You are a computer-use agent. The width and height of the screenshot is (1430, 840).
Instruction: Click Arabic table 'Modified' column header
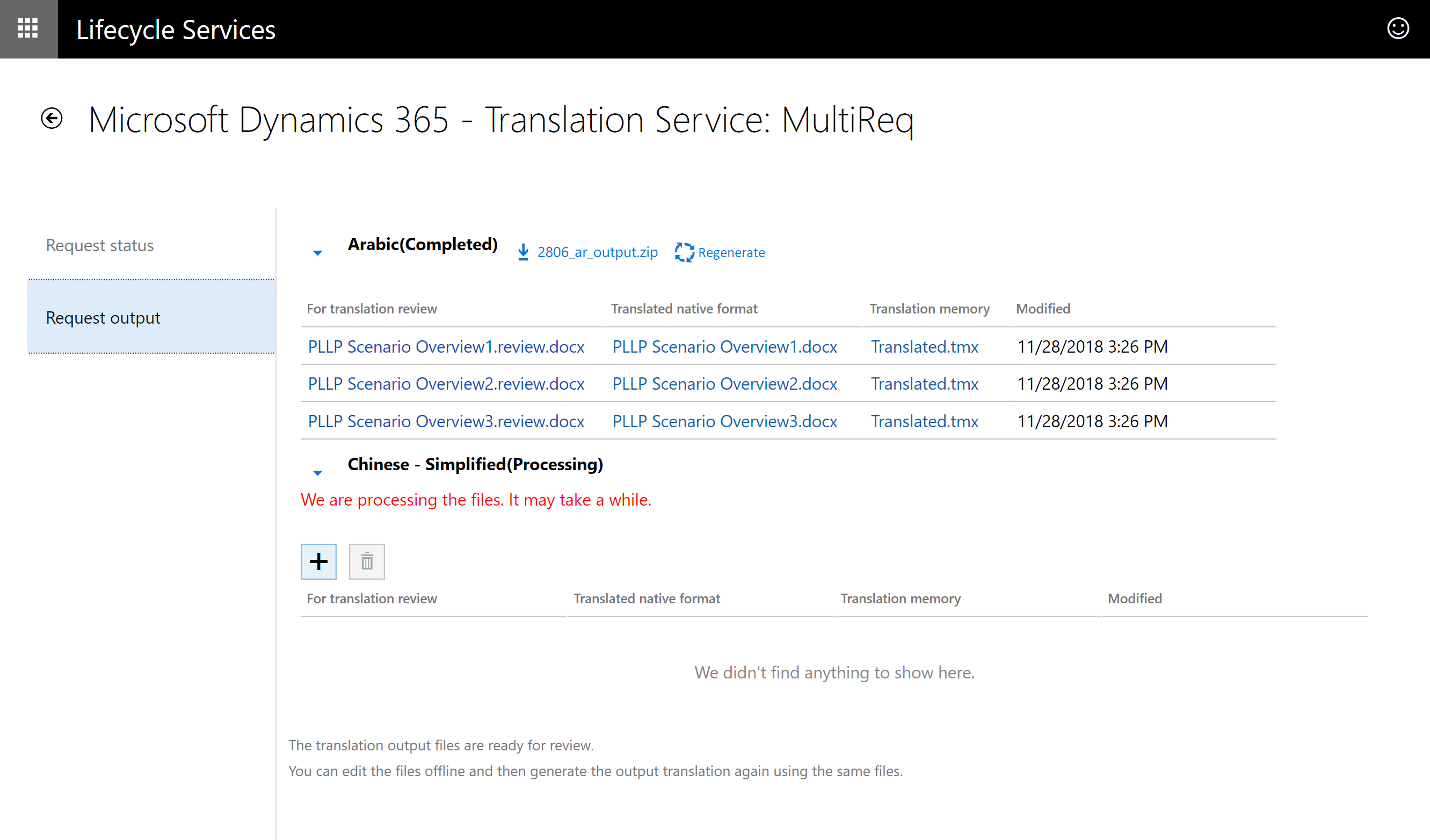click(1043, 309)
